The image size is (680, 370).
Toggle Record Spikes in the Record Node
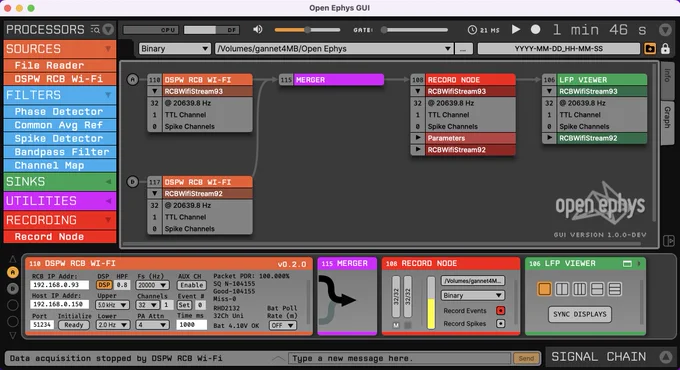point(500,324)
